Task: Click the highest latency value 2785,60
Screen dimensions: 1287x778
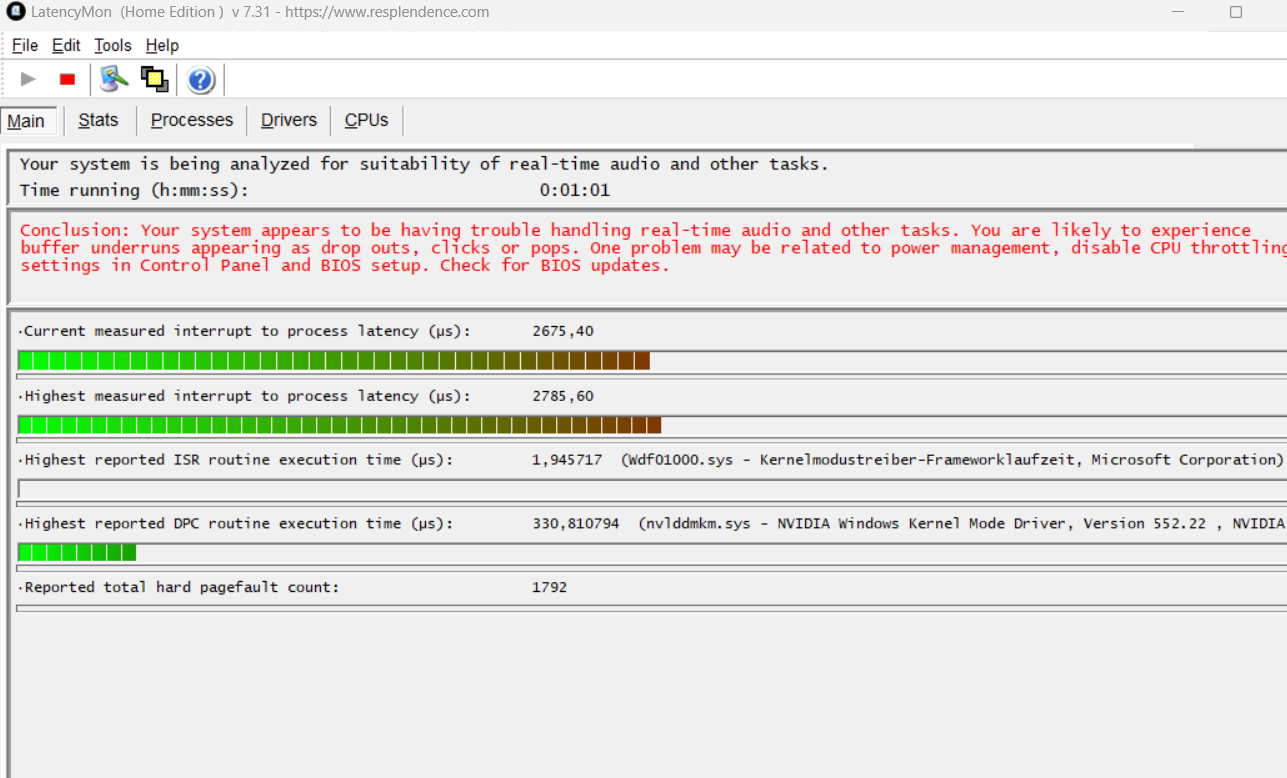Action: point(563,396)
